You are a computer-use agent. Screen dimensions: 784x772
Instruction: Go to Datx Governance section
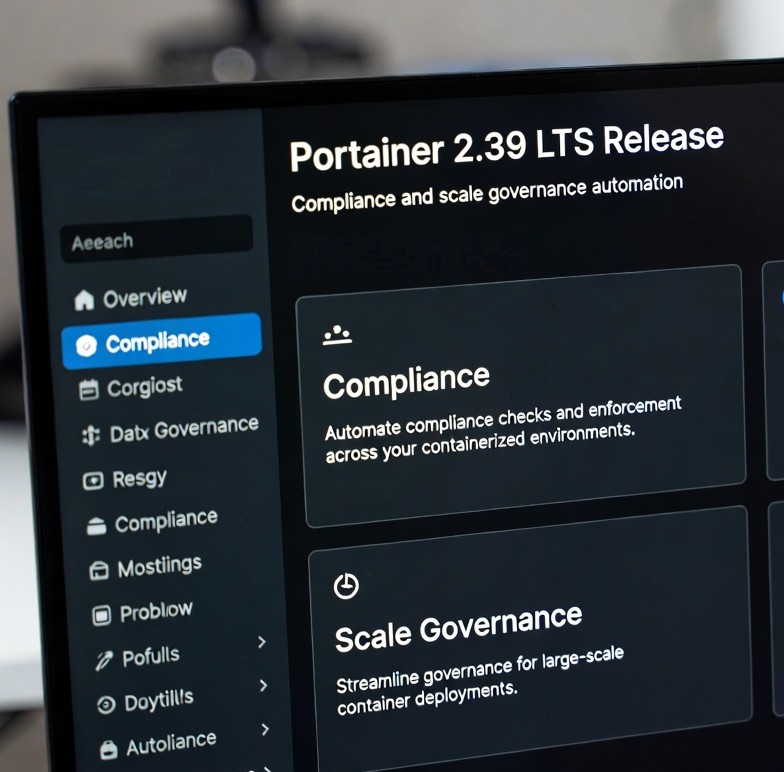[170, 430]
